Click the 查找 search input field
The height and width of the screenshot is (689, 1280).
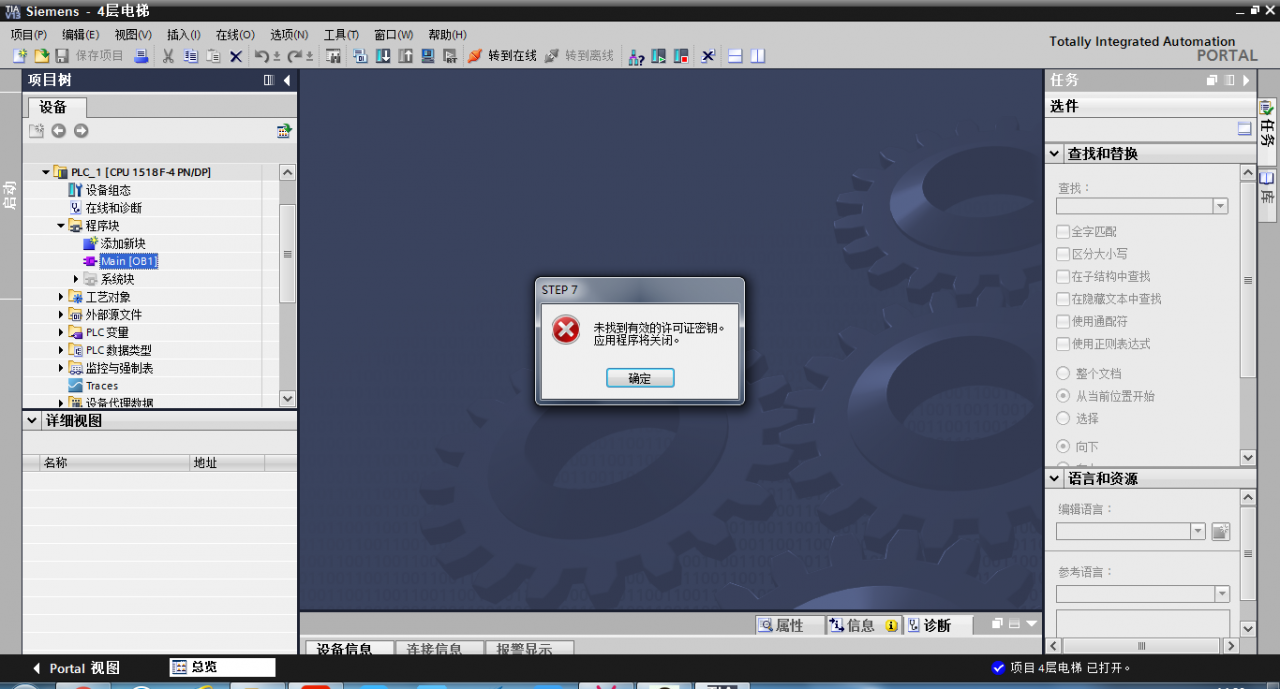click(1134, 206)
